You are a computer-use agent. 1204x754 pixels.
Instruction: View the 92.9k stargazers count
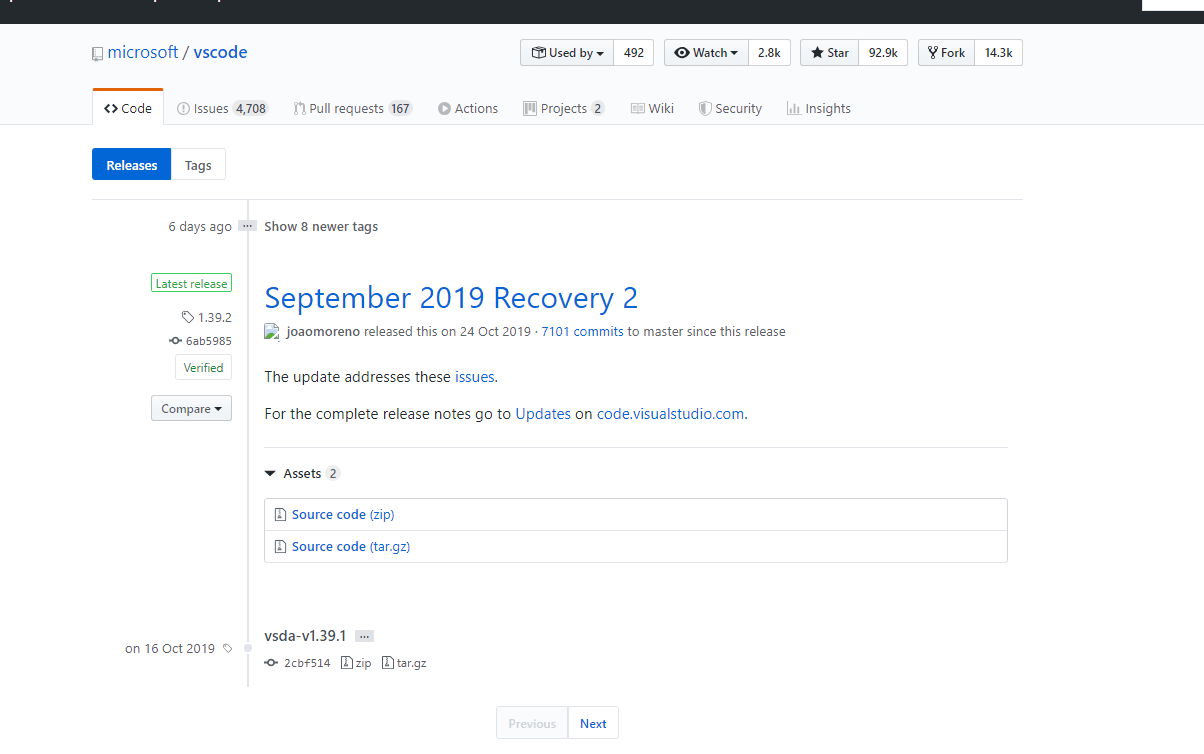coord(883,53)
